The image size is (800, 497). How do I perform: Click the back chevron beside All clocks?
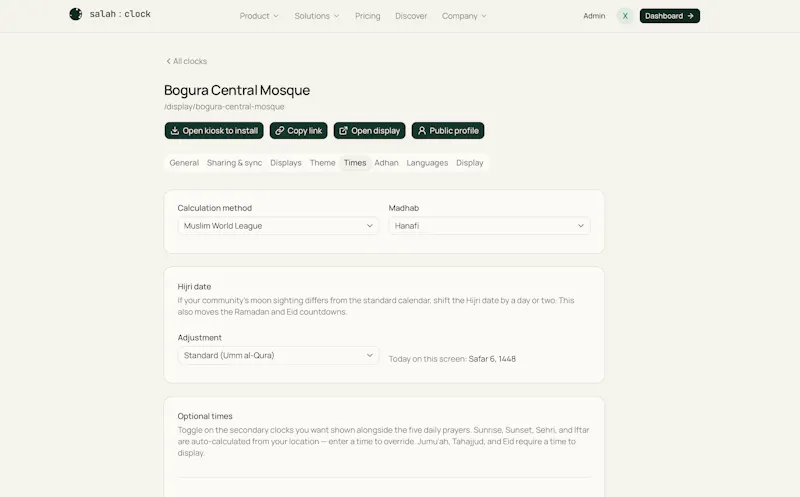tap(168, 61)
